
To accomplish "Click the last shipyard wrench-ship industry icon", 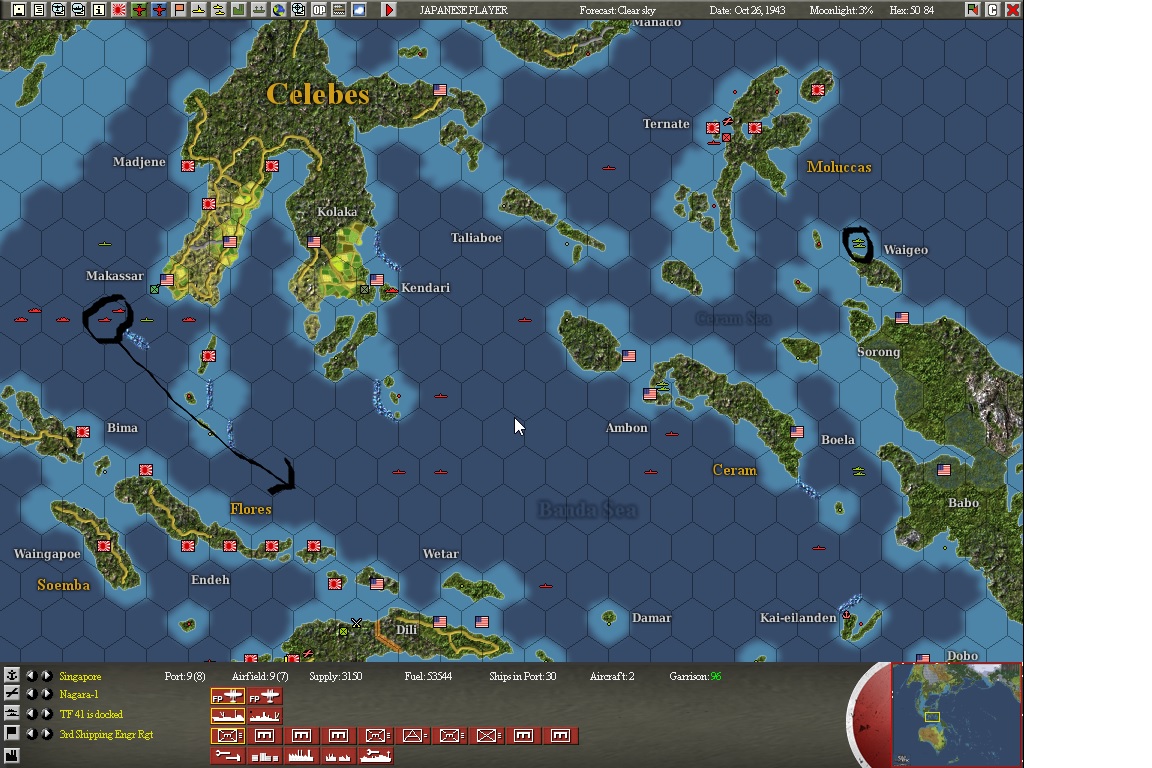I will (375, 755).
